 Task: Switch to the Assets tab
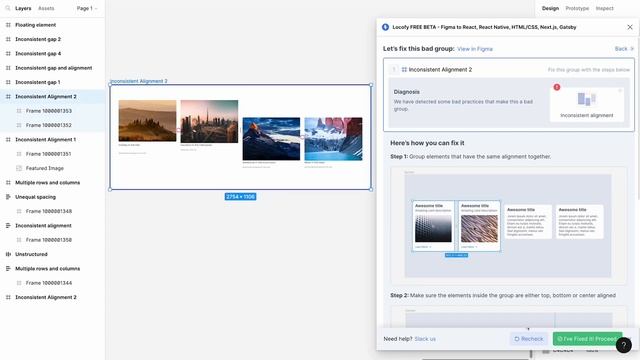[x=46, y=8]
